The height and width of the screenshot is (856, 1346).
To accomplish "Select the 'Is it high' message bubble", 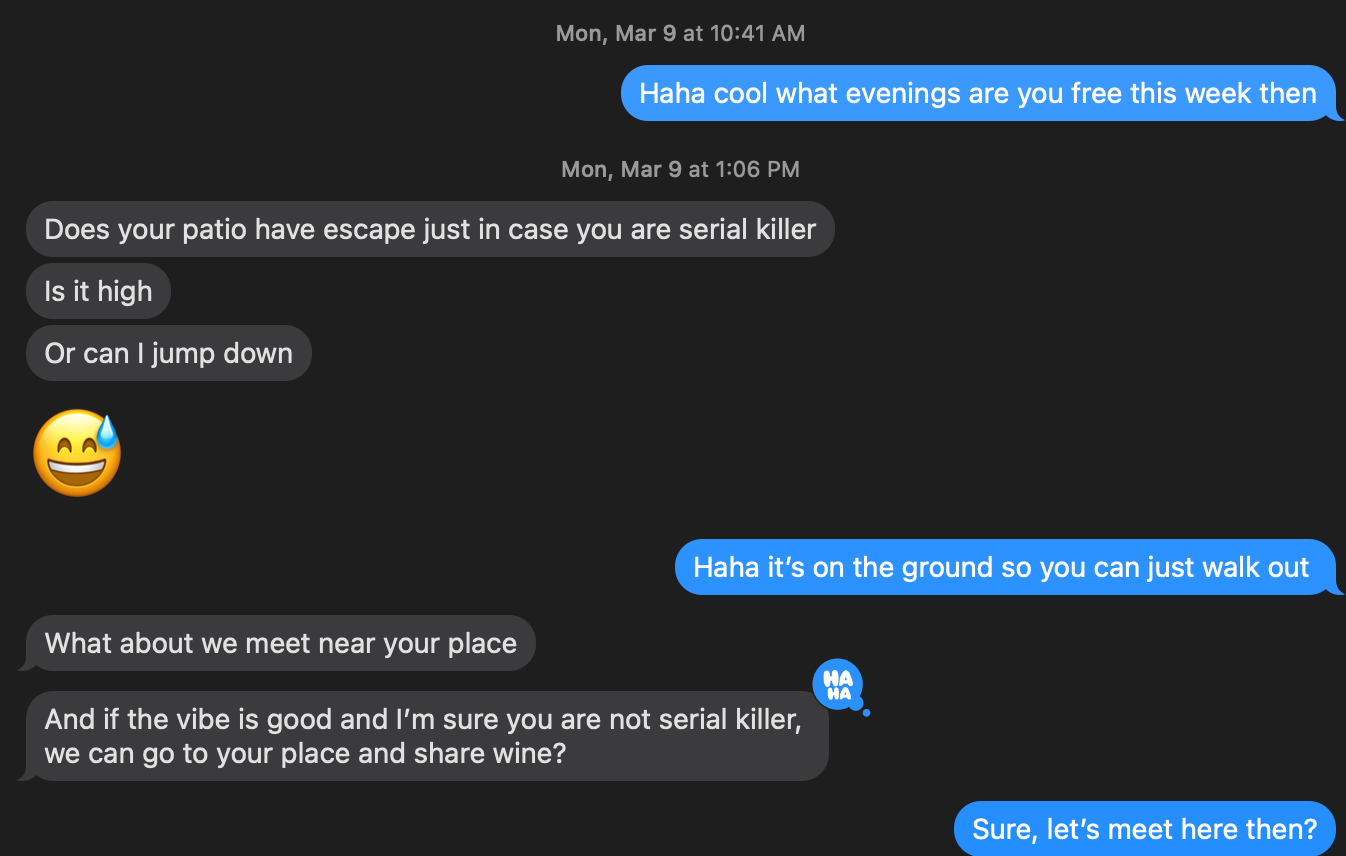I will tap(98, 292).
